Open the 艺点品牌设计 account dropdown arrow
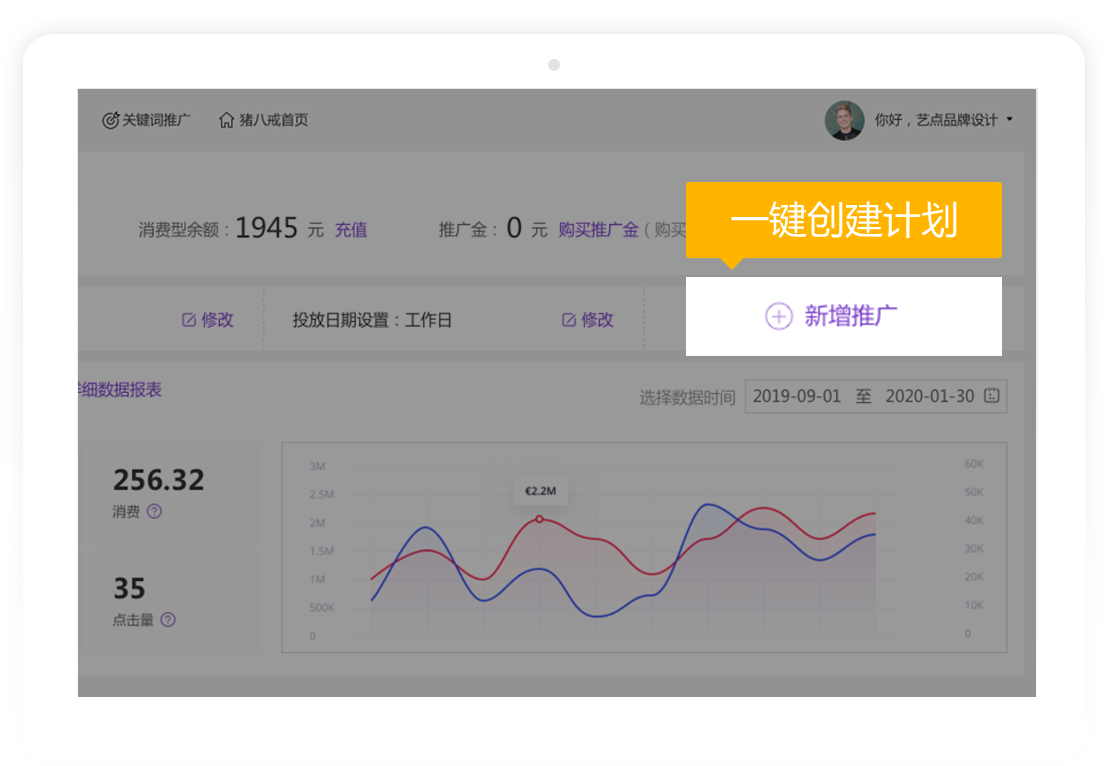Viewport: 1108px width, 766px height. (x=1010, y=119)
